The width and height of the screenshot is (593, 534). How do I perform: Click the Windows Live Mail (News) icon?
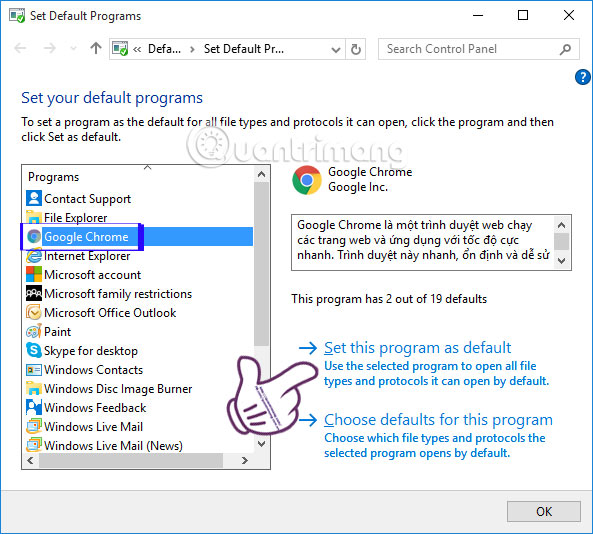[34, 445]
